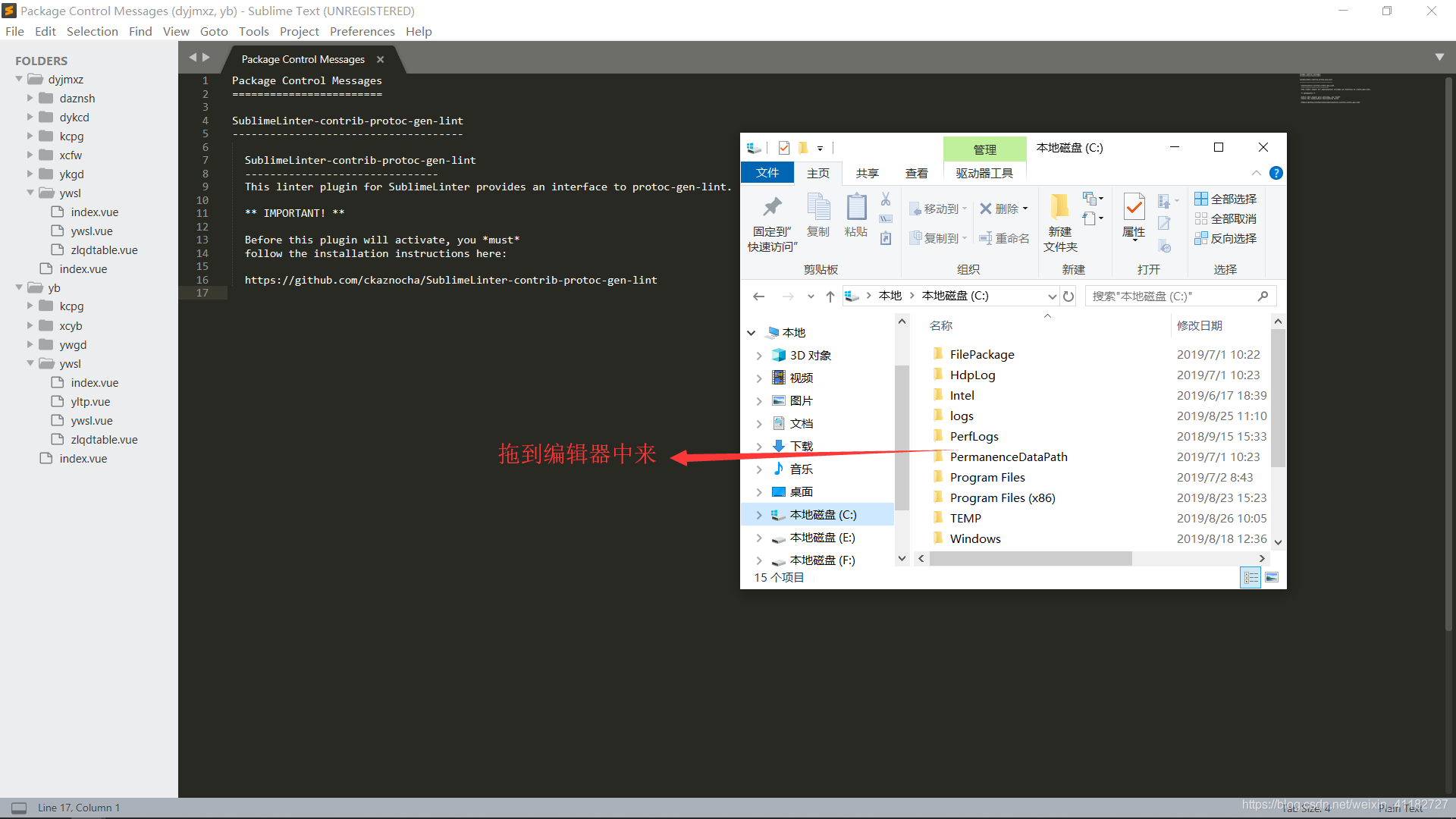Screen dimensions: 1456x819
Task: Select Program Files (x86) folder
Action: (1003, 497)
